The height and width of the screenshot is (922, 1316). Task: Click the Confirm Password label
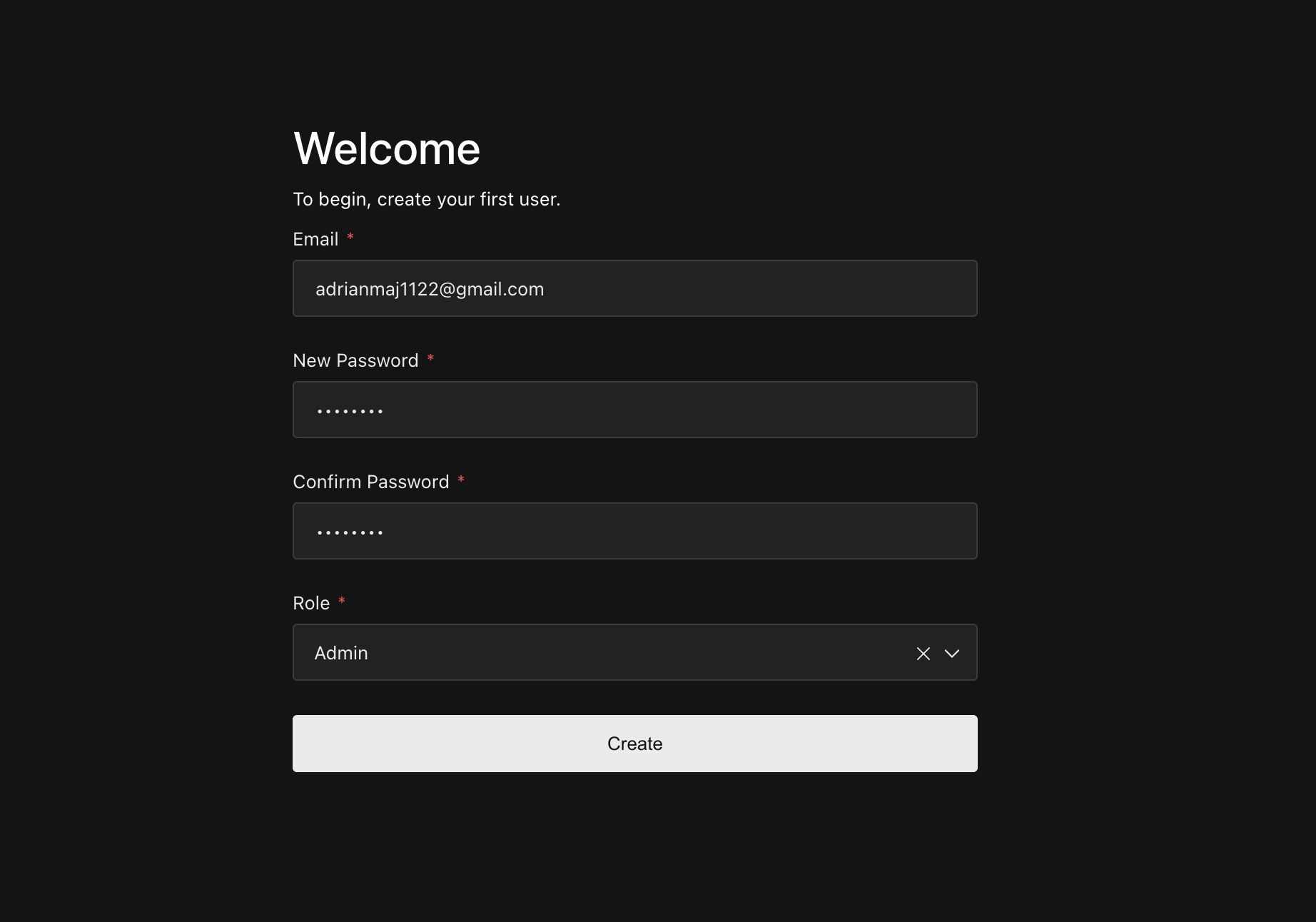click(x=371, y=482)
